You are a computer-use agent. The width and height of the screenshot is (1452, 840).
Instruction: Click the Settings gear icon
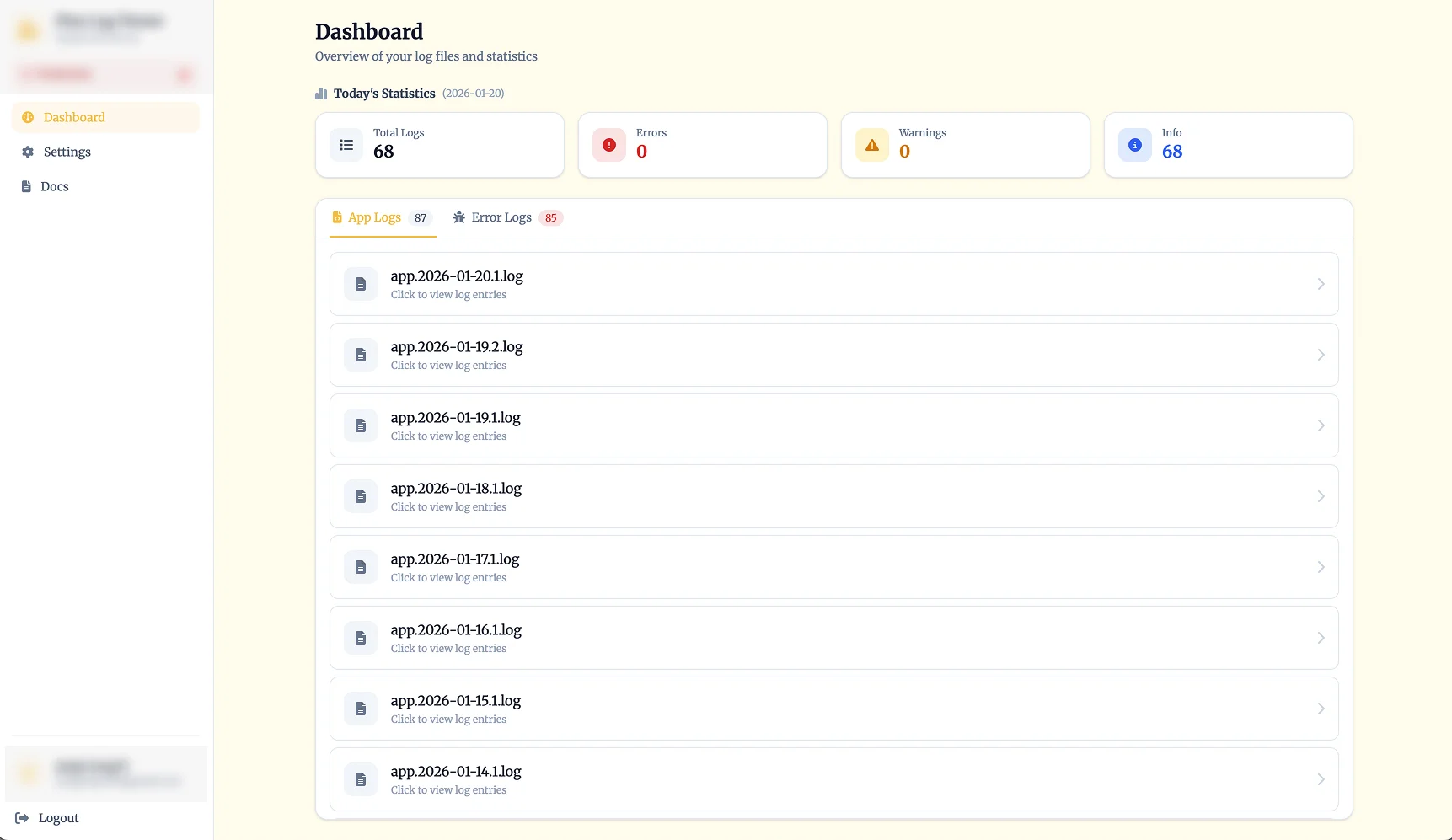tap(28, 152)
